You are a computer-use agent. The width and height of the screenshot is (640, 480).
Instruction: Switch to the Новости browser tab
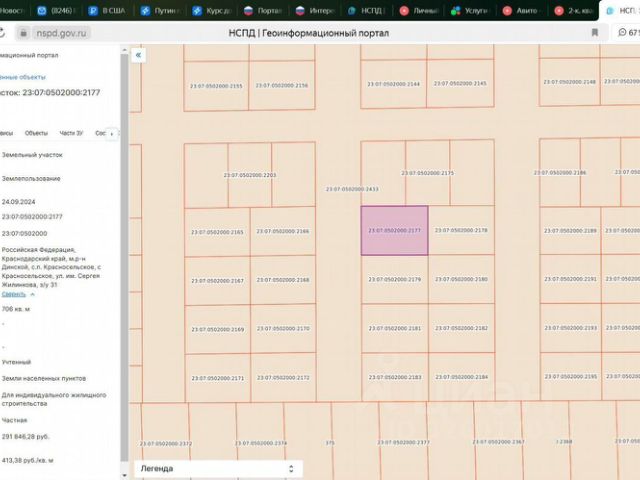(x=12, y=11)
